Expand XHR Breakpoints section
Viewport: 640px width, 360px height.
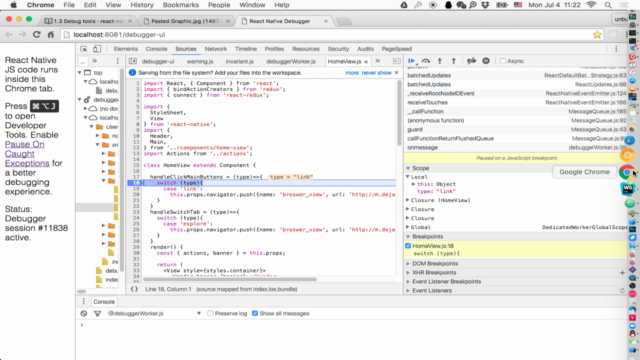point(408,273)
